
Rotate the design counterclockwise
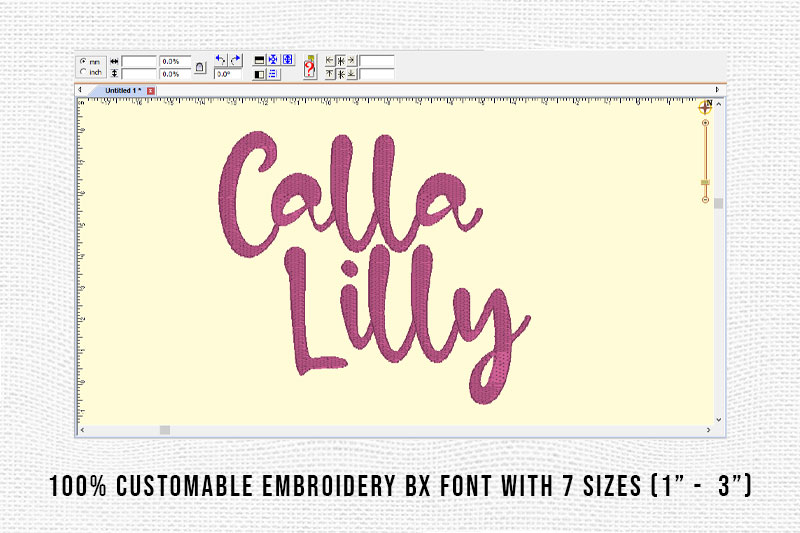221,60
